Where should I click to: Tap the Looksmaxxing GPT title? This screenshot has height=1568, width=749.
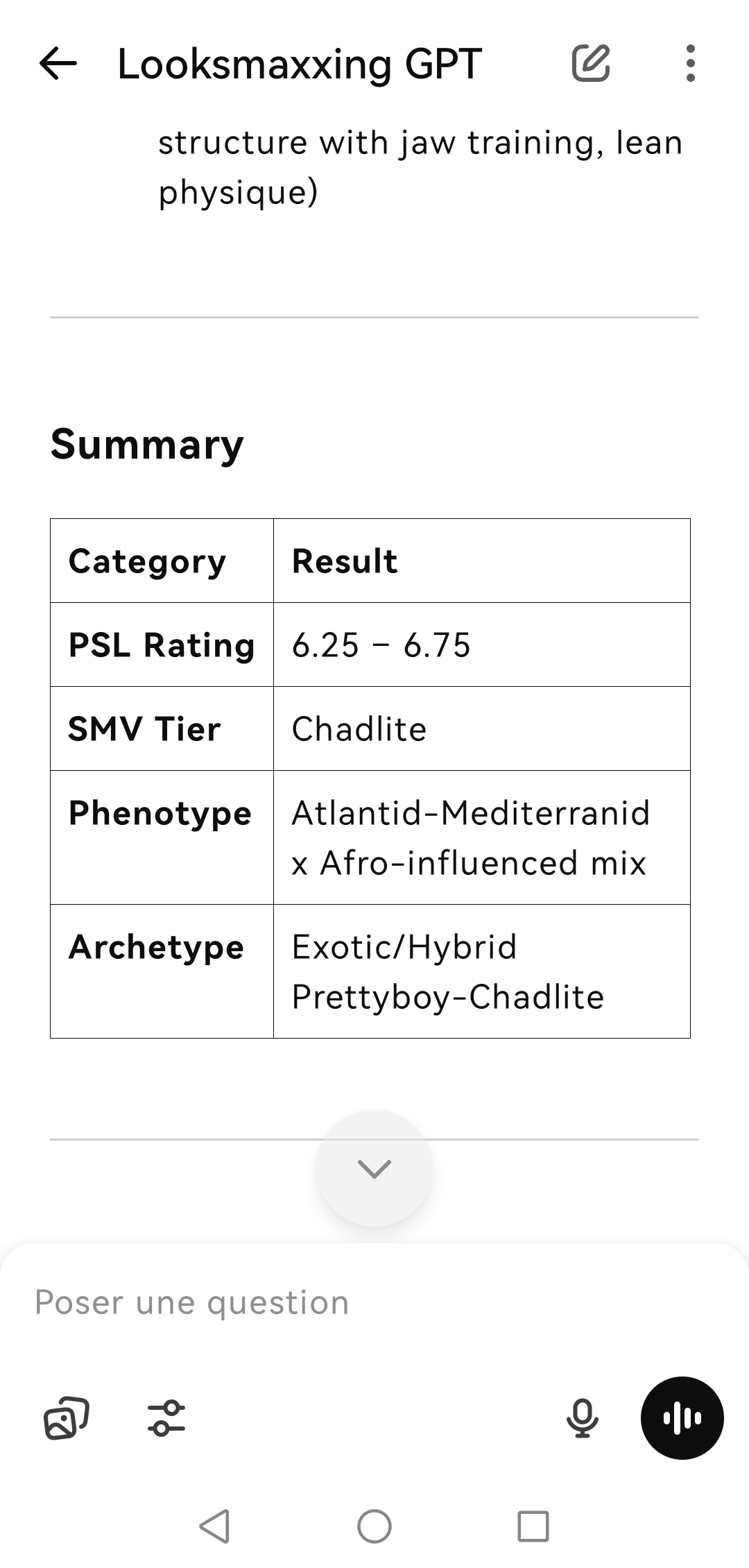click(300, 65)
